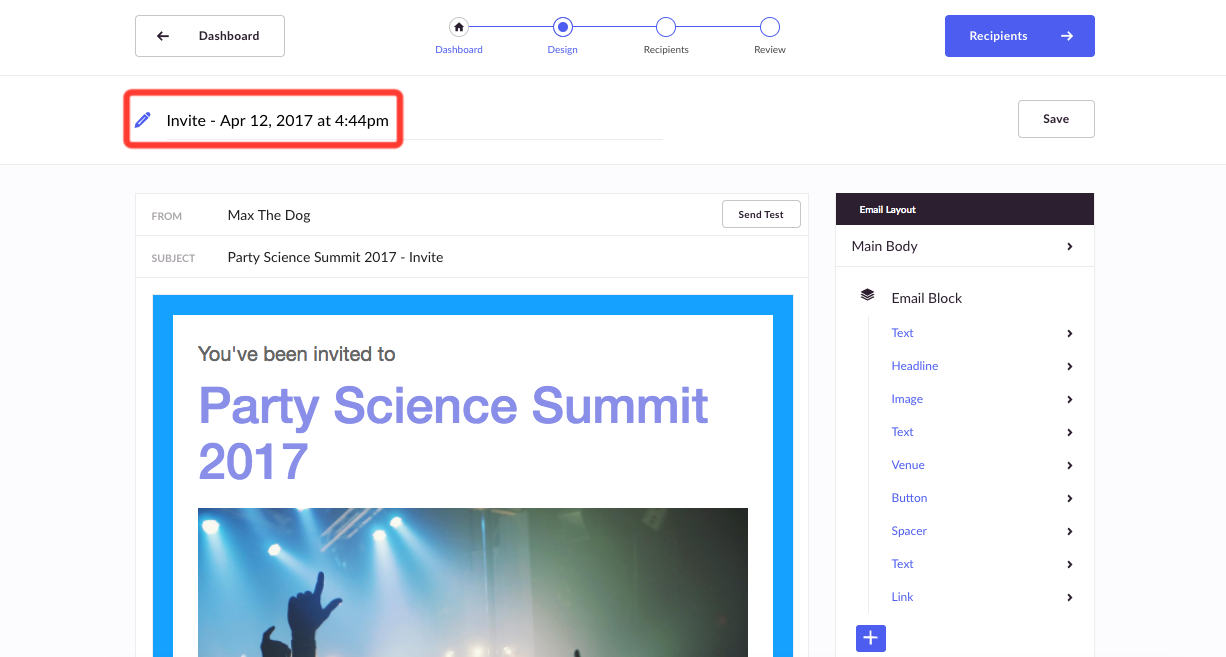
Task: Click the blue plus add-block button
Action: tap(870, 637)
